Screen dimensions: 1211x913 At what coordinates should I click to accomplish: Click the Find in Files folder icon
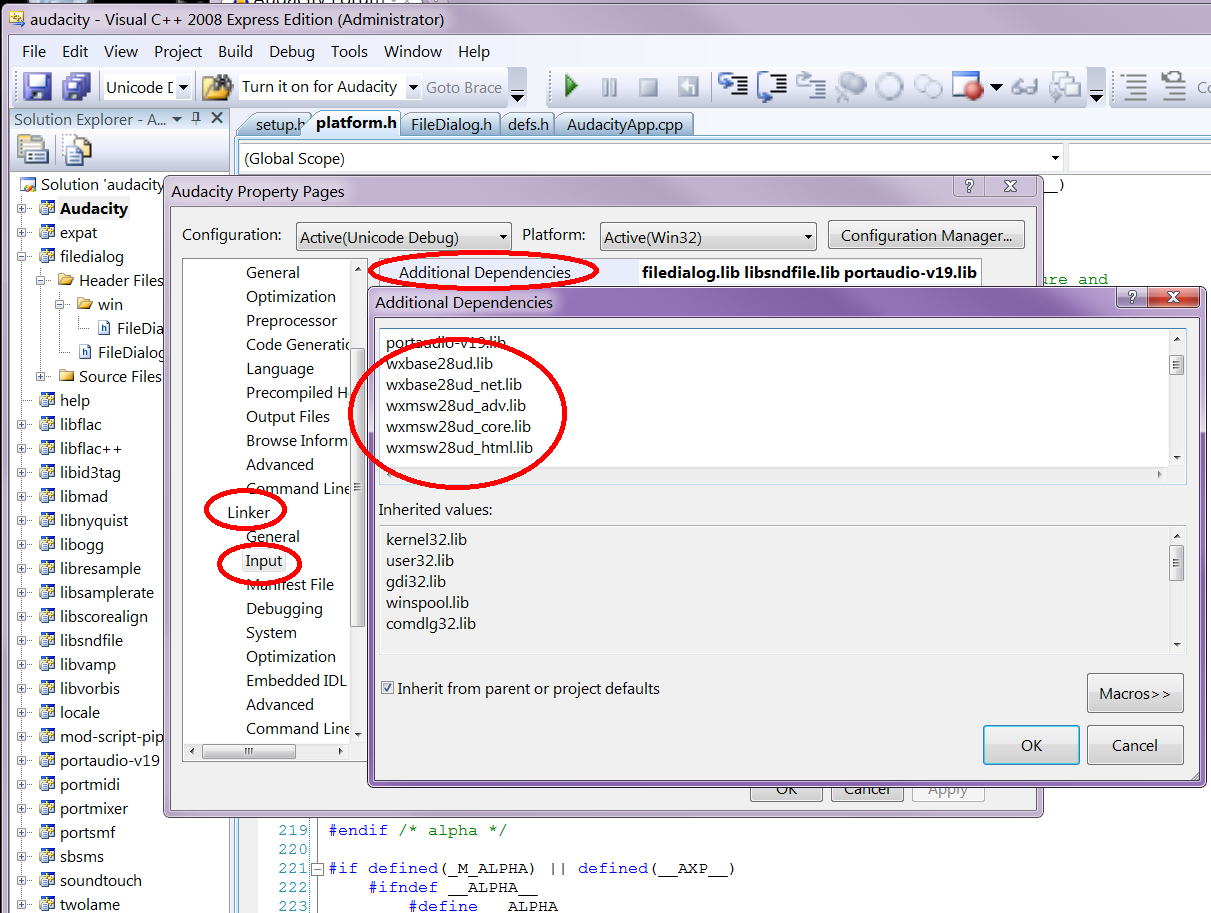click(x=217, y=87)
